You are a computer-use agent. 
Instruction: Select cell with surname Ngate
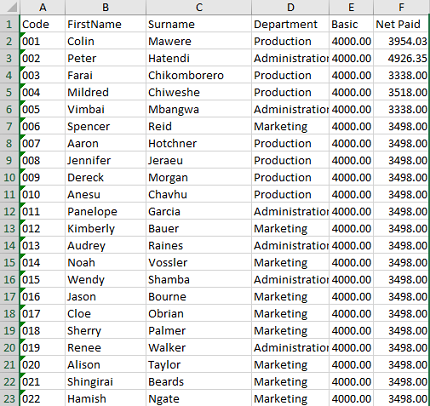click(199, 399)
